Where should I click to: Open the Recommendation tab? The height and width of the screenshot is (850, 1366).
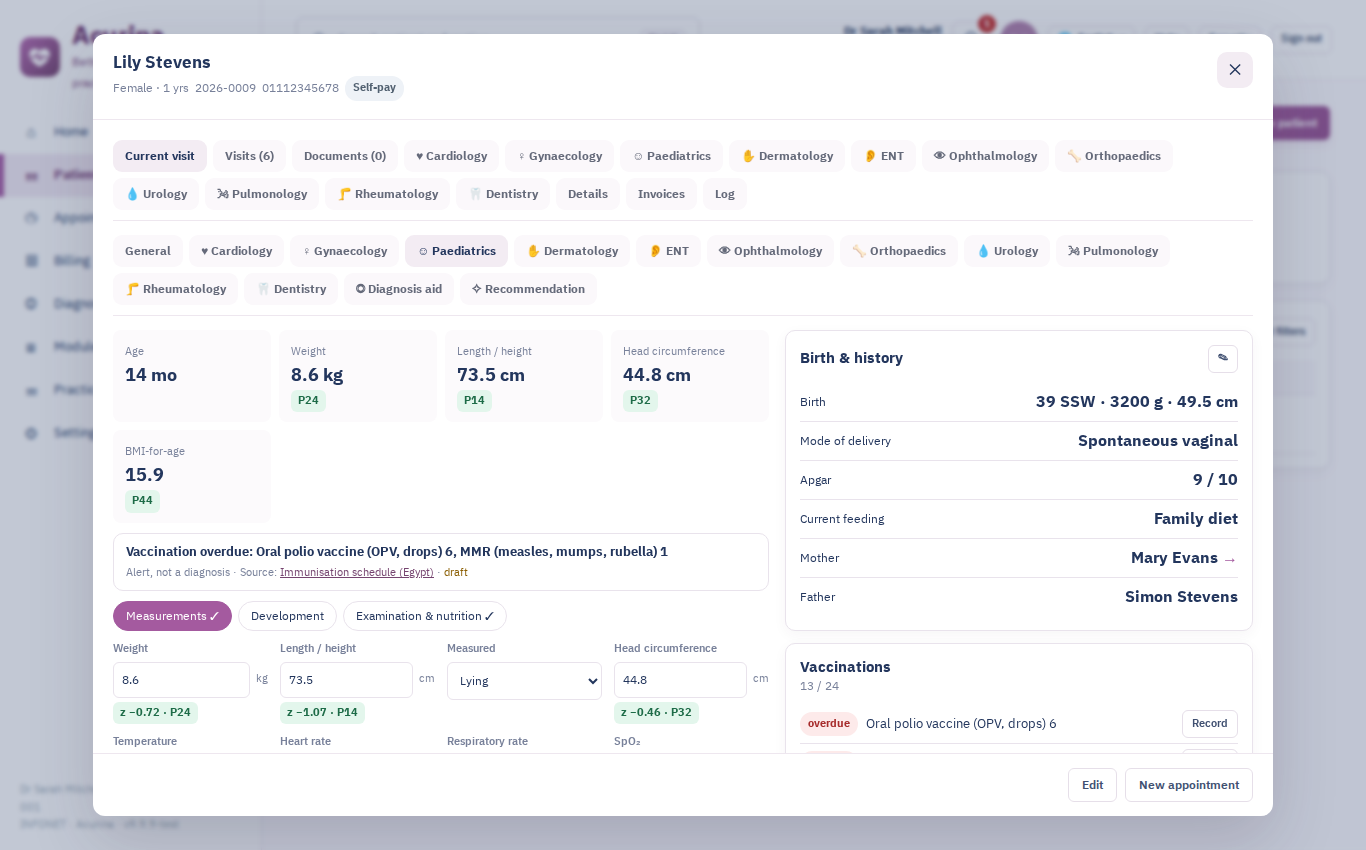pyautogui.click(x=528, y=289)
